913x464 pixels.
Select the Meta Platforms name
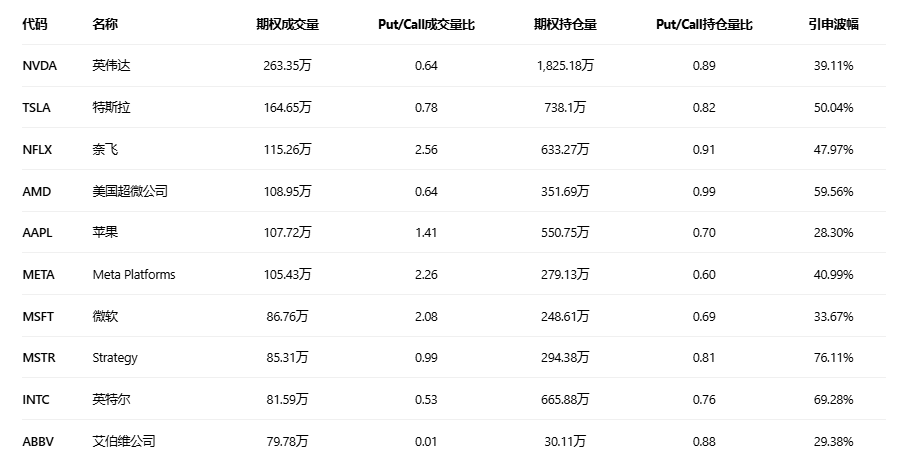(x=133, y=275)
